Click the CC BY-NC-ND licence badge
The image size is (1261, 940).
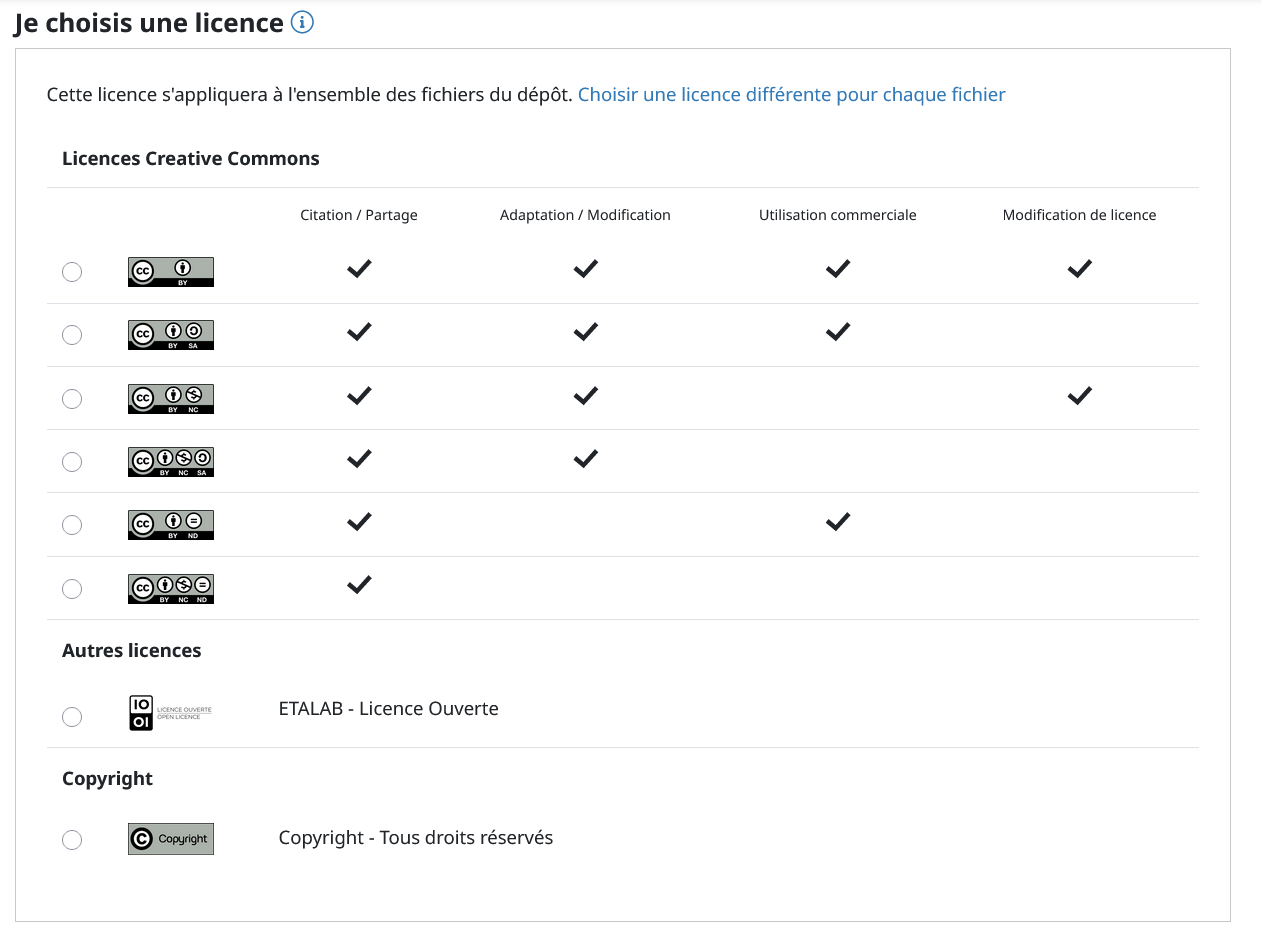[170, 589]
